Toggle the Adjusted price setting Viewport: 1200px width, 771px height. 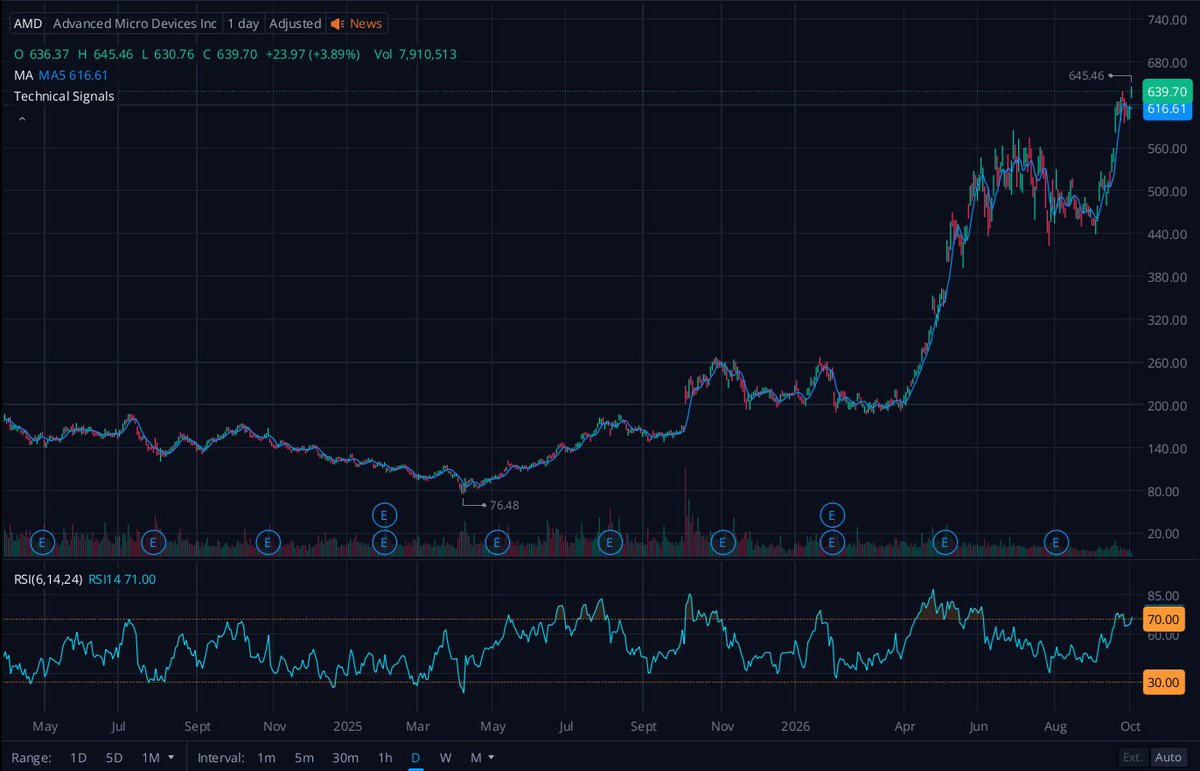tap(296, 24)
